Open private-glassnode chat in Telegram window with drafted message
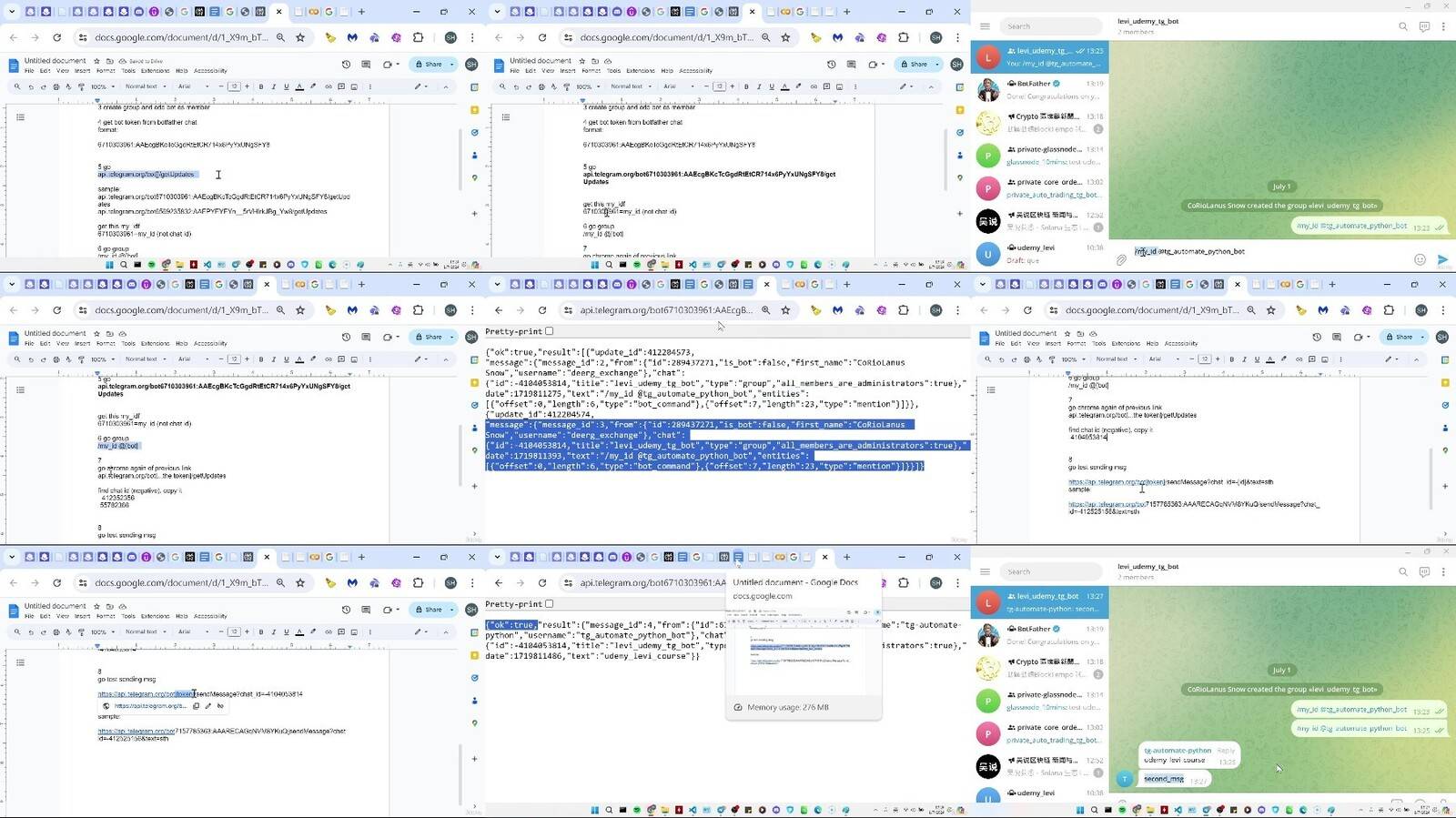The height and width of the screenshot is (818, 1456). (1039, 156)
